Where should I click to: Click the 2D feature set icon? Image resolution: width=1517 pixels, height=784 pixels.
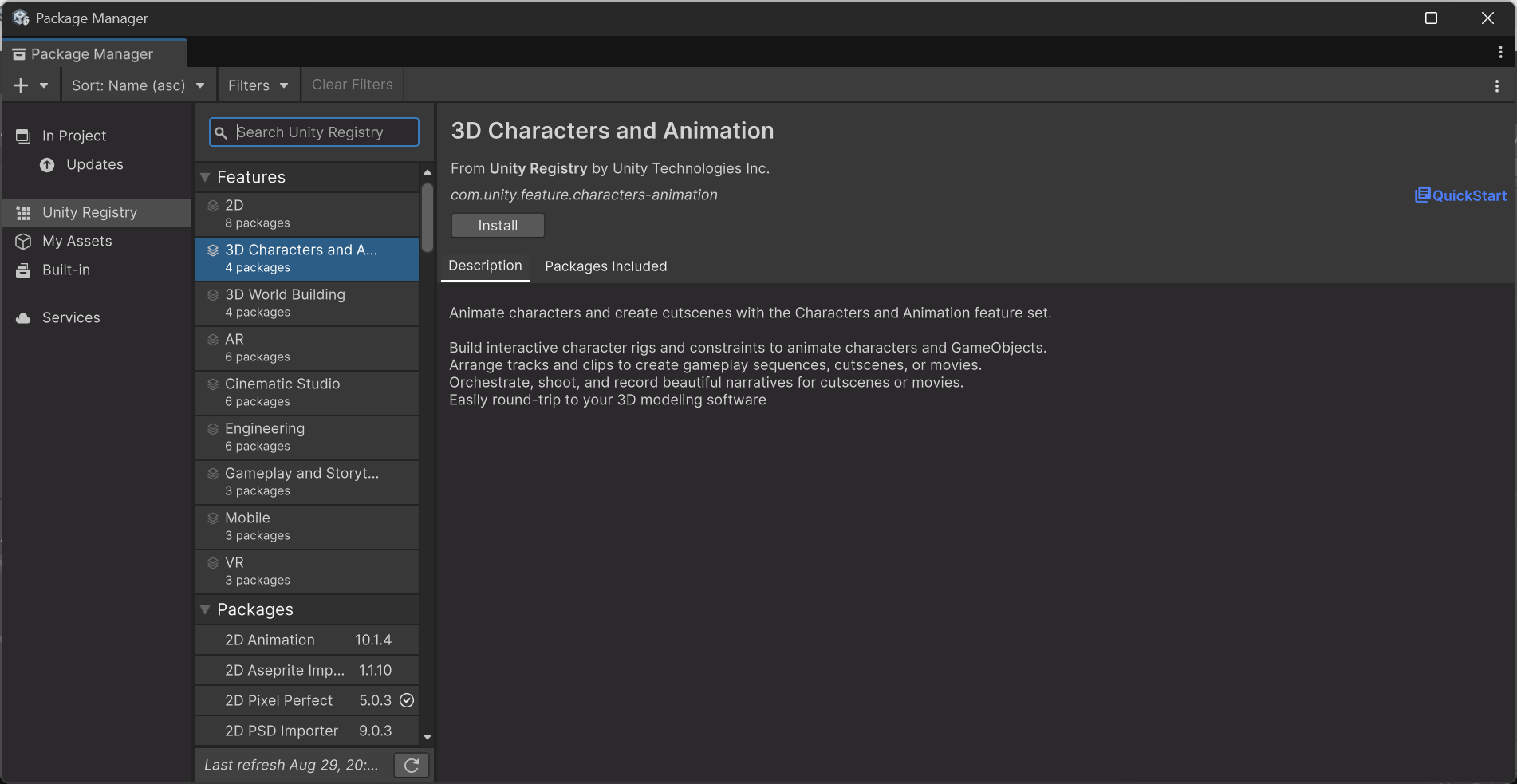pos(213,206)
